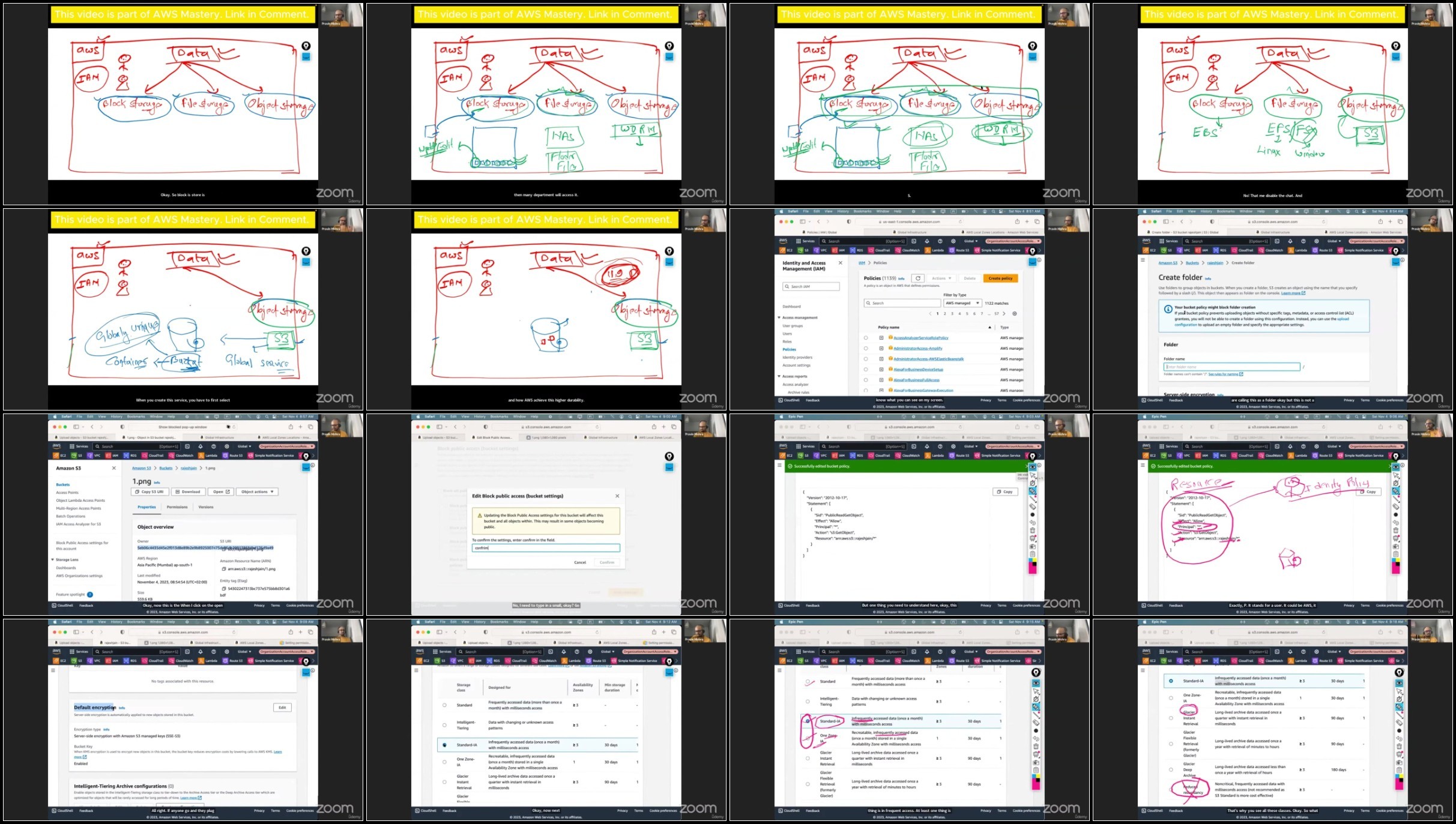This screenshot has width=1456, height=824.
Task: Pick the pink color in the plain JSON frame palette
Action: [1032, 568]
